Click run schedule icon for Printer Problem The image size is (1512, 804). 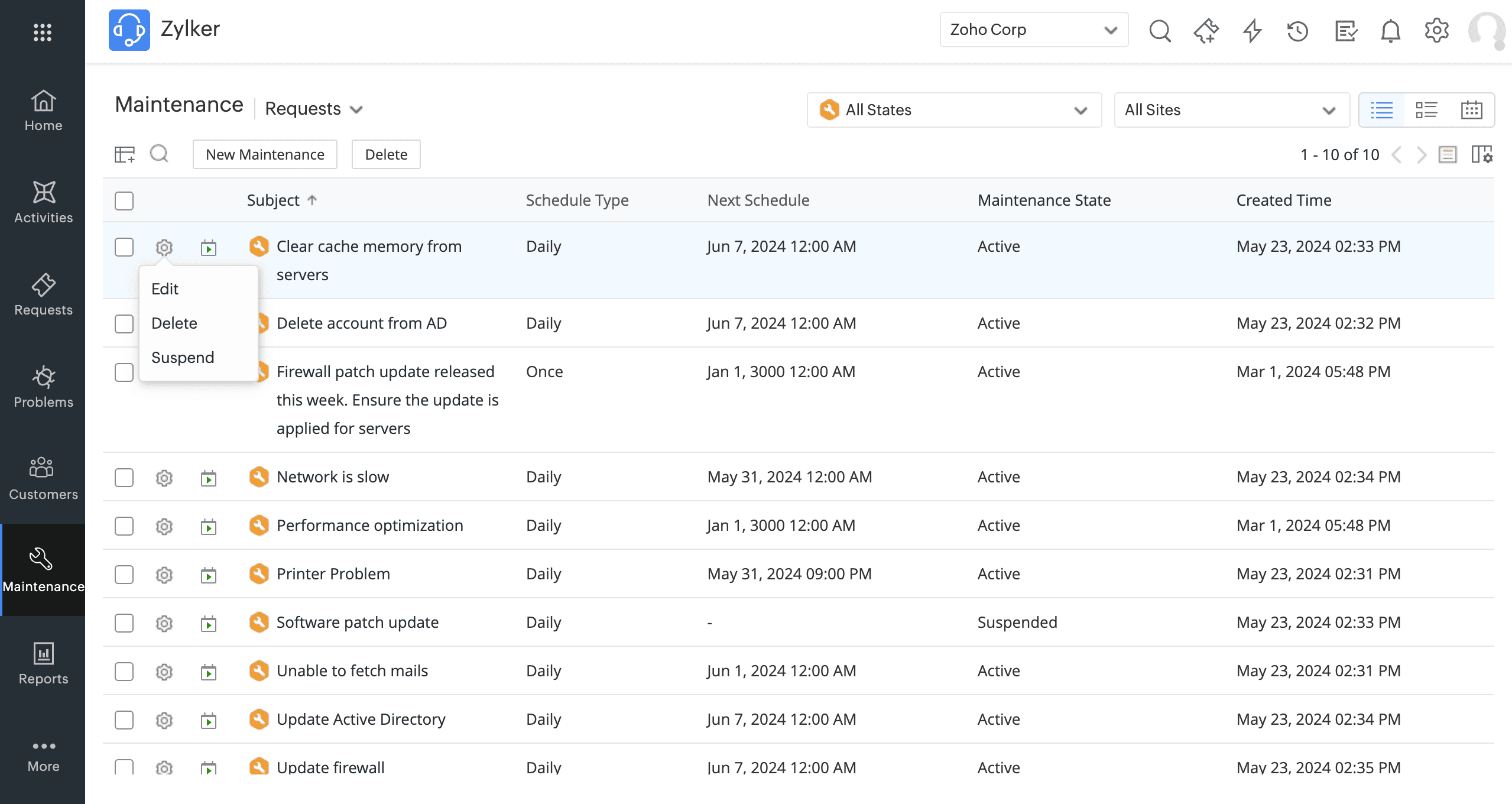[x=208, y=575]
